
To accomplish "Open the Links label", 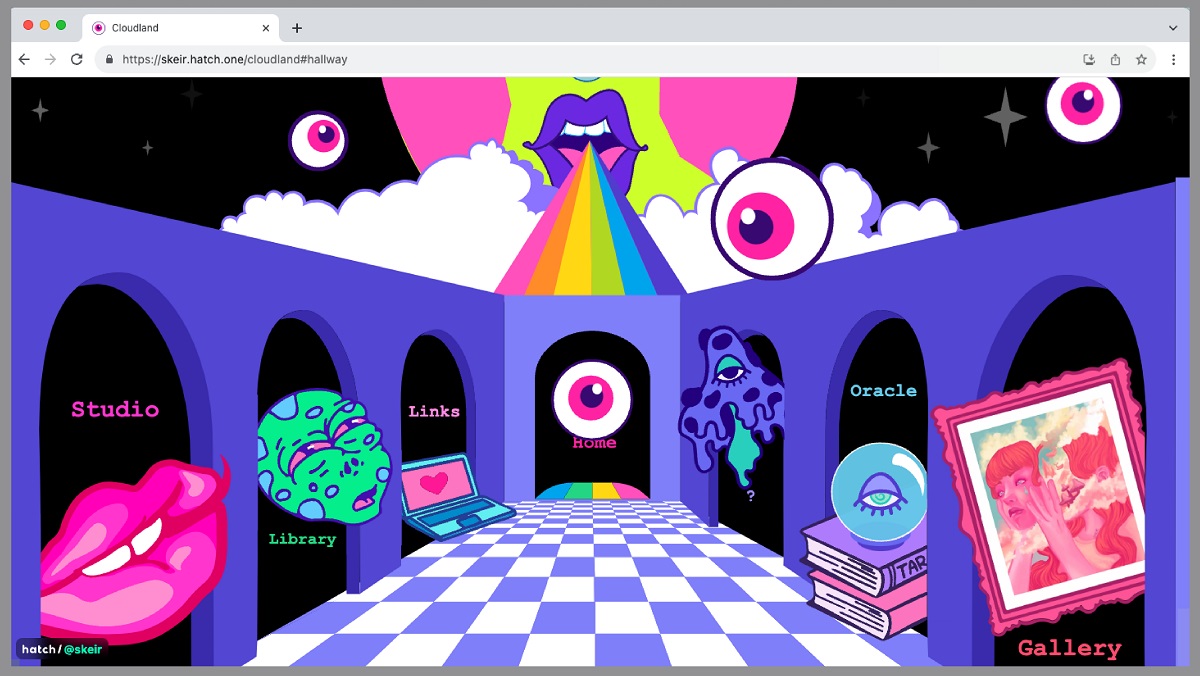I will 434,411.
